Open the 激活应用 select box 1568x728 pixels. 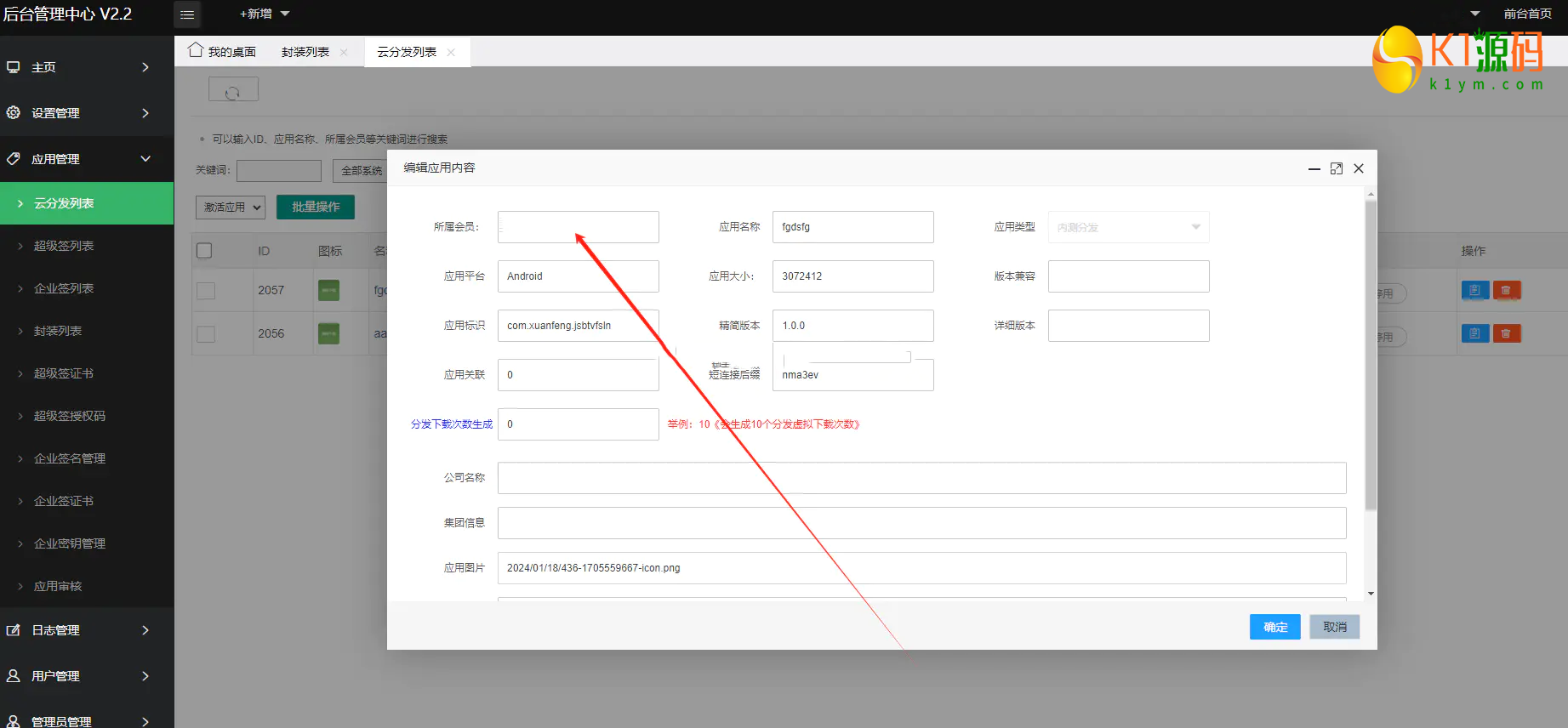pos(231,207)
